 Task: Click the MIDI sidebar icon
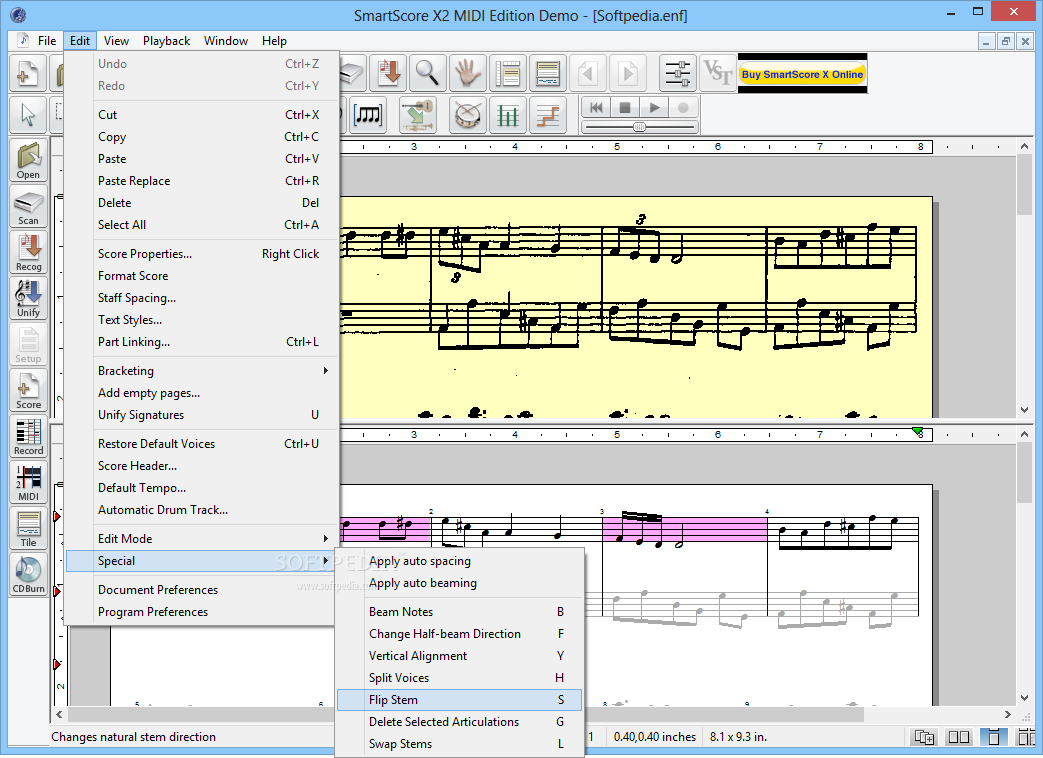pyautogui.click(x=28, y=482)
